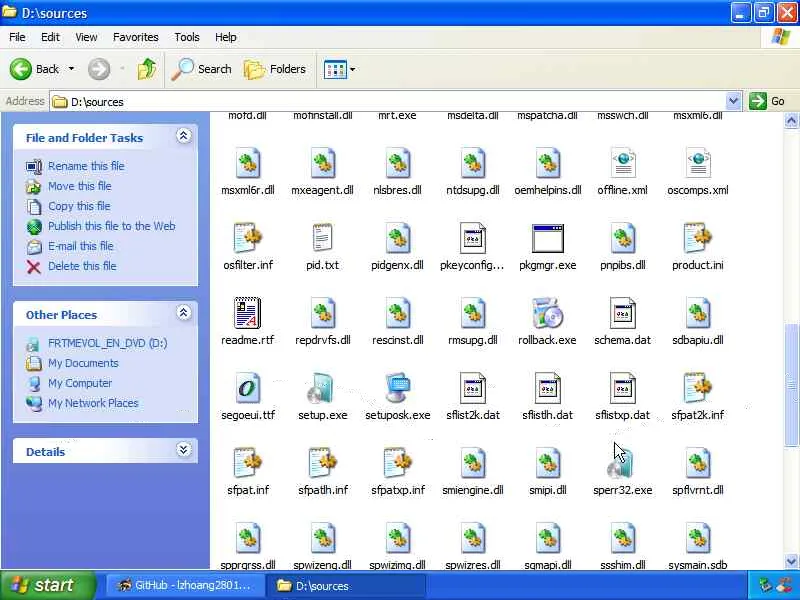Click the vertical scrollbar thumb
The width and height of the screenshot is (800, 600).
[x=791, y=385]
